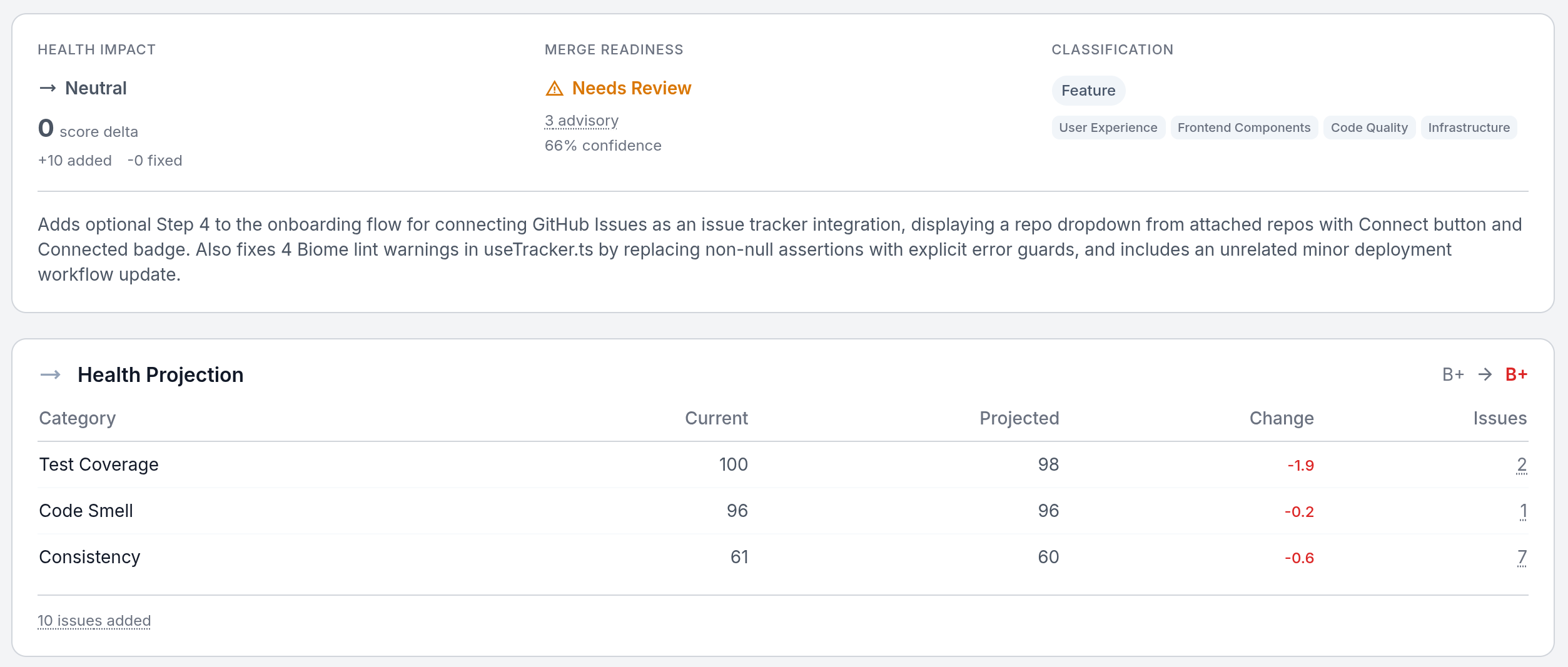Select the Infrastructure tag

(1469, 128)
